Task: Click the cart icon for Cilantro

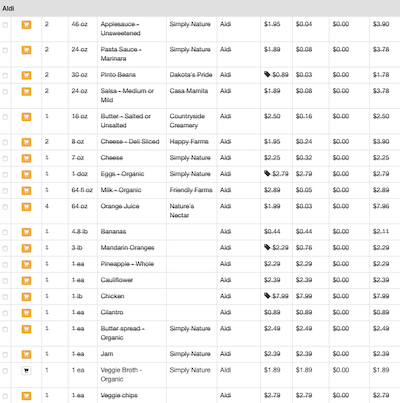Action: pos(26,313)
